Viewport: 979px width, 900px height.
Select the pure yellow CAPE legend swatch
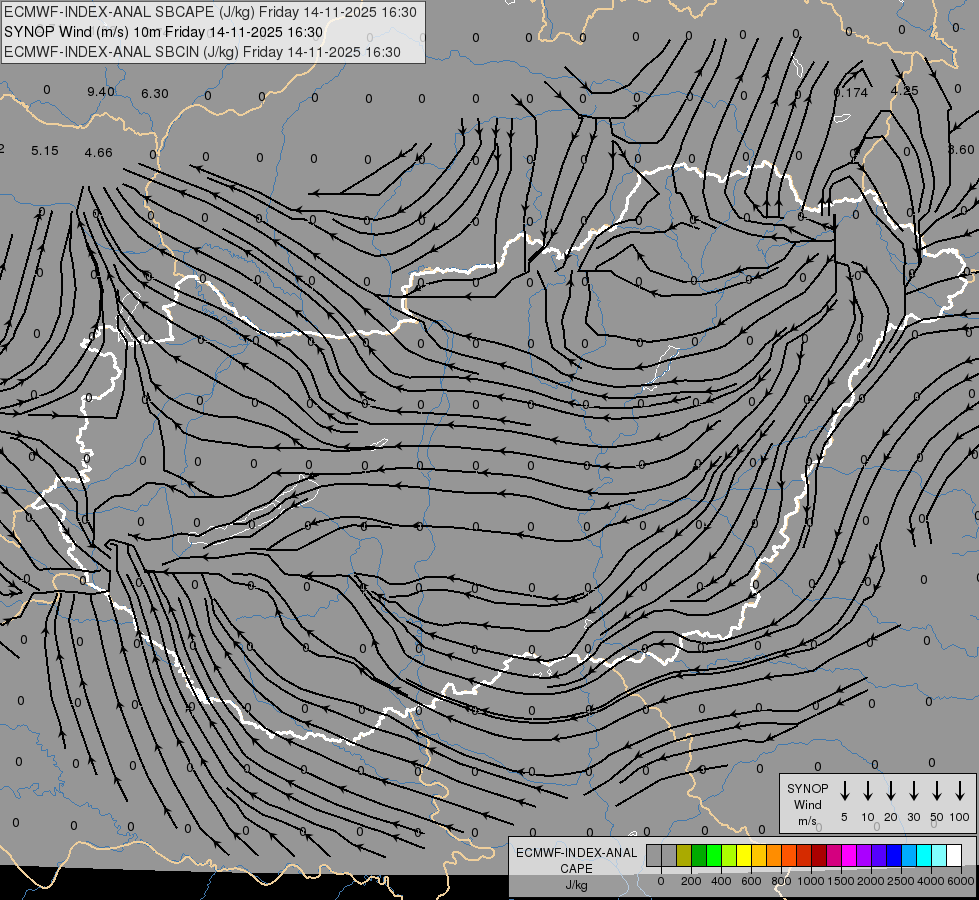744,855
